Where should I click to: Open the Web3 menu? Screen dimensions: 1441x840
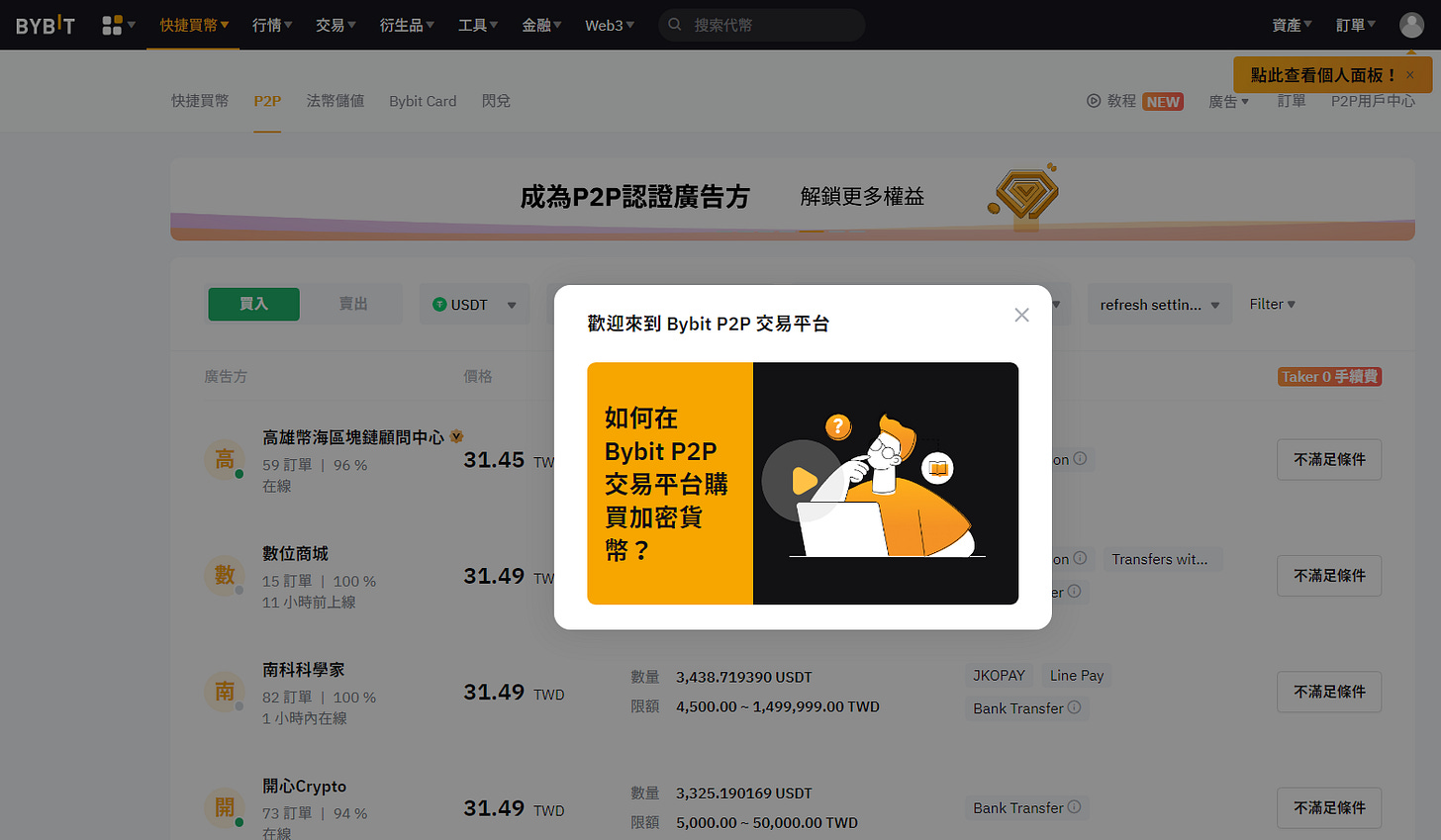coord(610,25)
